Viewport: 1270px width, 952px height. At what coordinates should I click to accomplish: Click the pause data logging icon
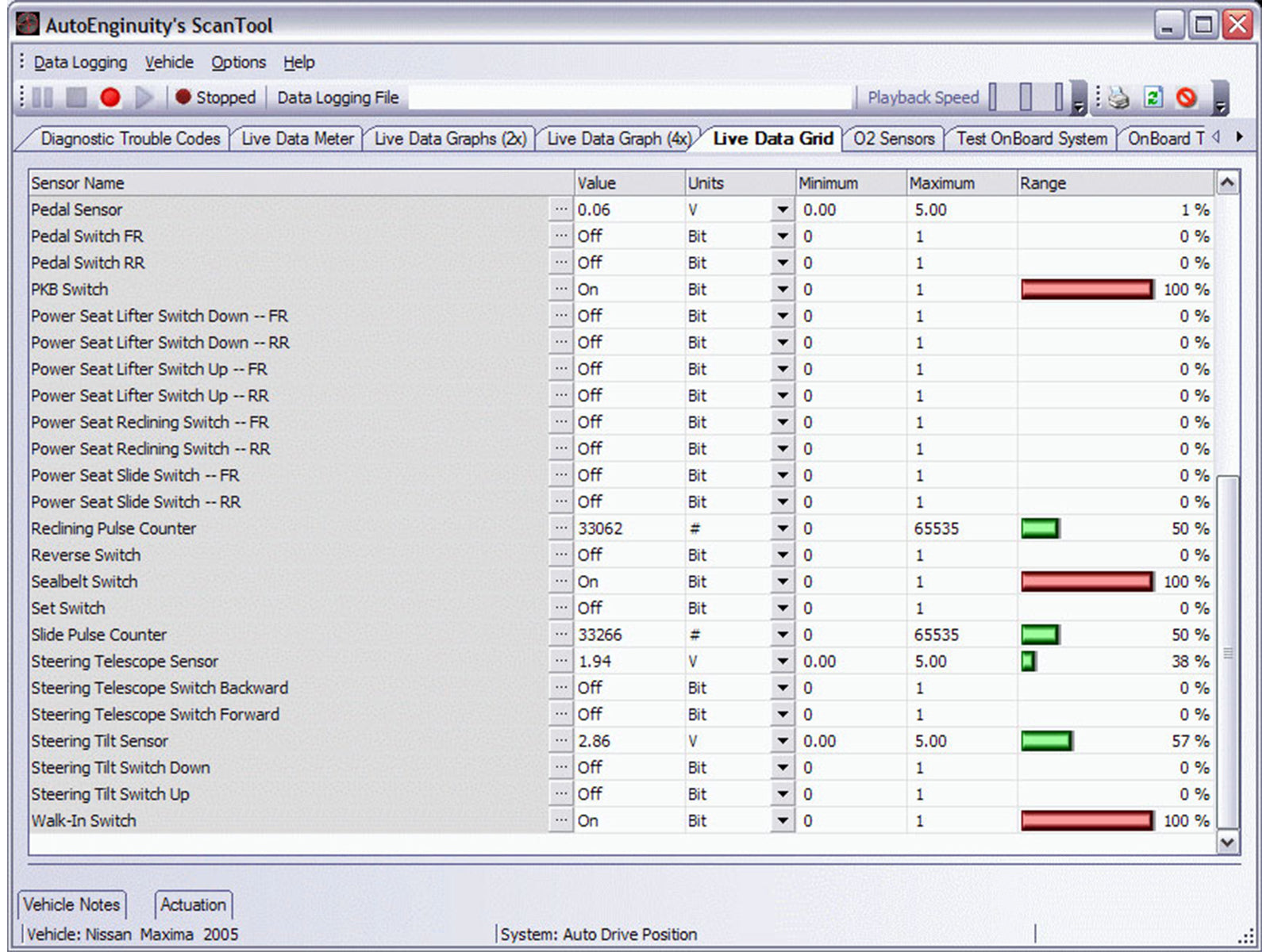(44, 98)
